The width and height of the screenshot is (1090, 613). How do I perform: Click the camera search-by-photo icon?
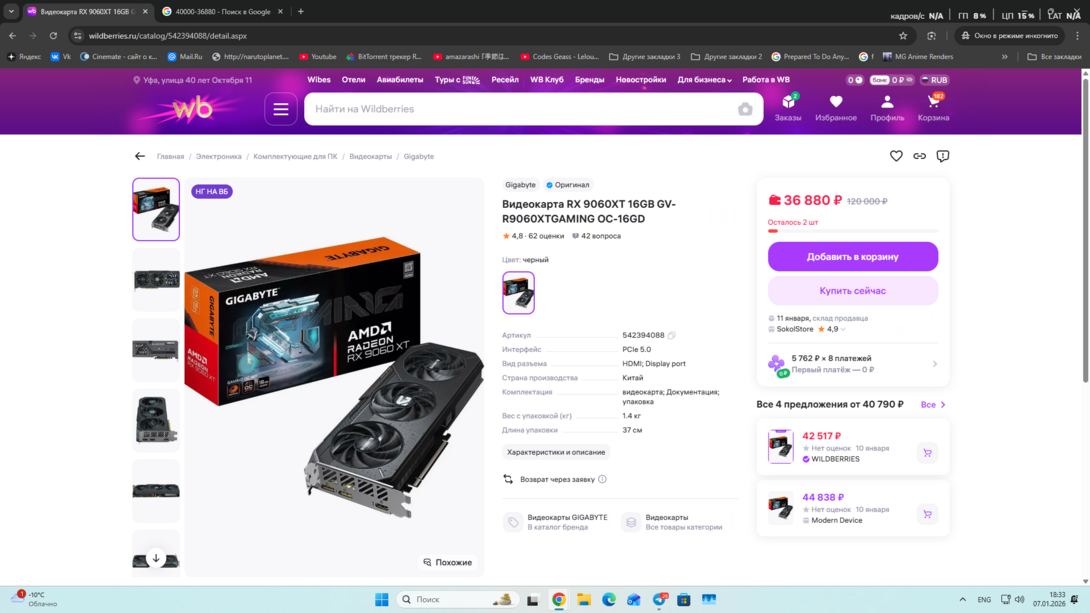745,109
